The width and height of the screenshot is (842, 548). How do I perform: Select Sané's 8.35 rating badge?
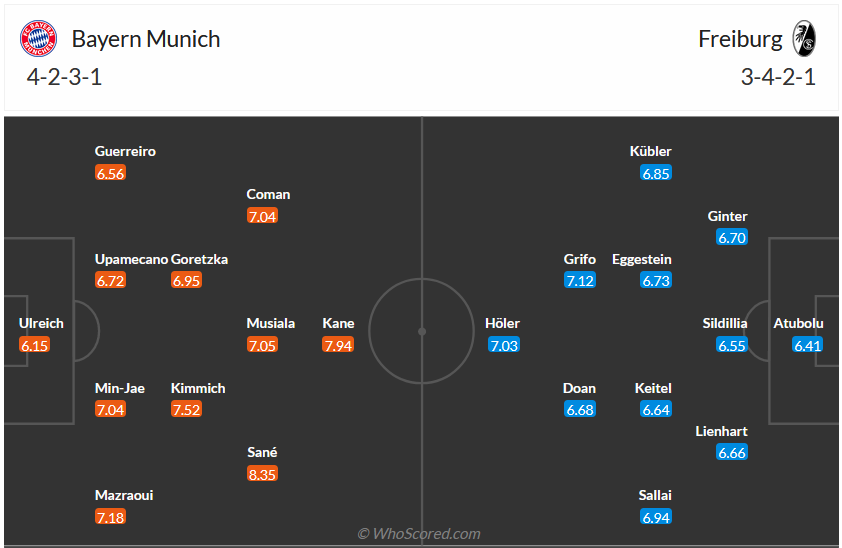click(262, 474)
